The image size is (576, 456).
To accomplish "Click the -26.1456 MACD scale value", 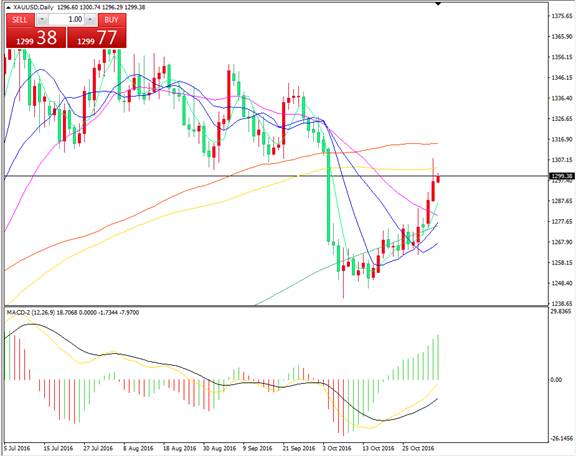I will coord(561,438).
